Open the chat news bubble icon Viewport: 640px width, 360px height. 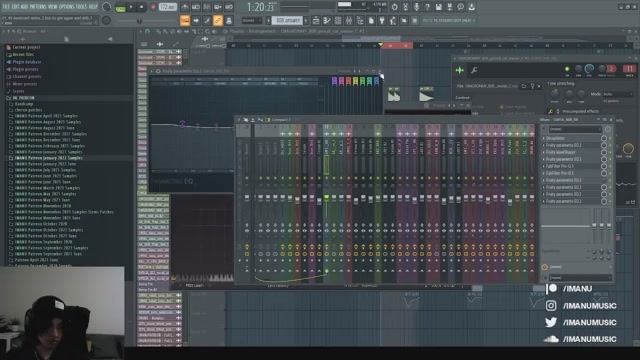coord(460,7)
